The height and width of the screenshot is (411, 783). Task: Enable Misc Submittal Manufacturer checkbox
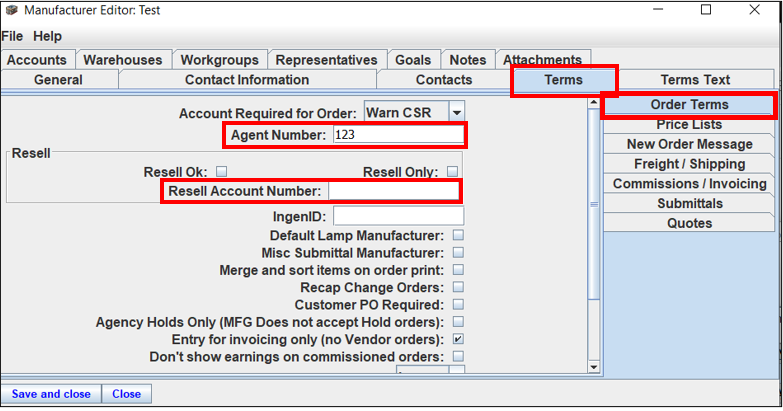point(458,253)
